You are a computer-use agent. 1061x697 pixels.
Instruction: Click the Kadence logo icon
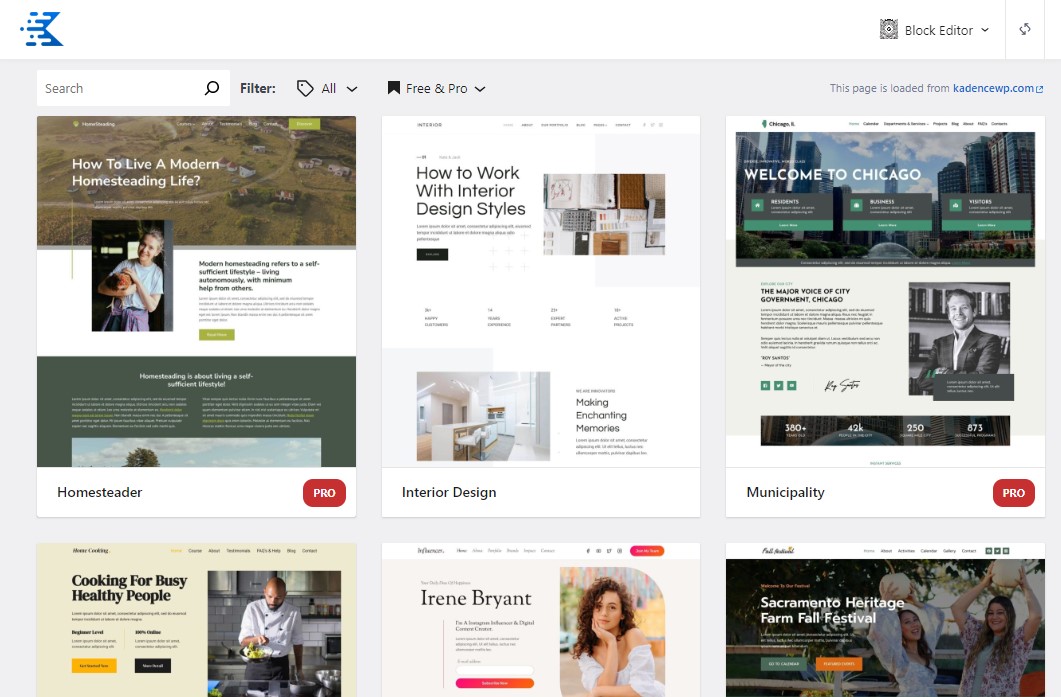42,29
